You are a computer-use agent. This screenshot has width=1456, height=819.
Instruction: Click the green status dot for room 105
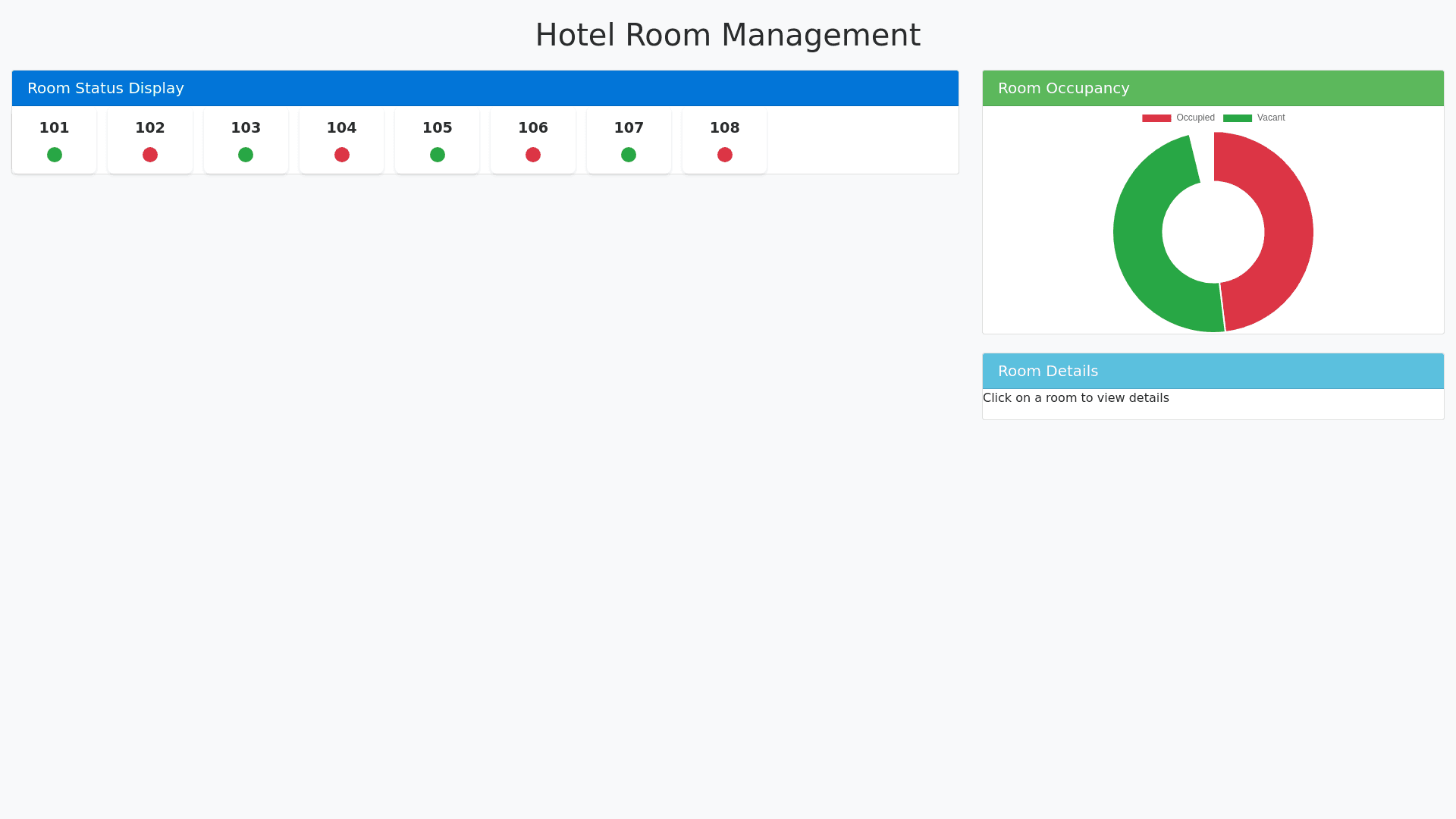pyautogui.click(x=437, y=154)
